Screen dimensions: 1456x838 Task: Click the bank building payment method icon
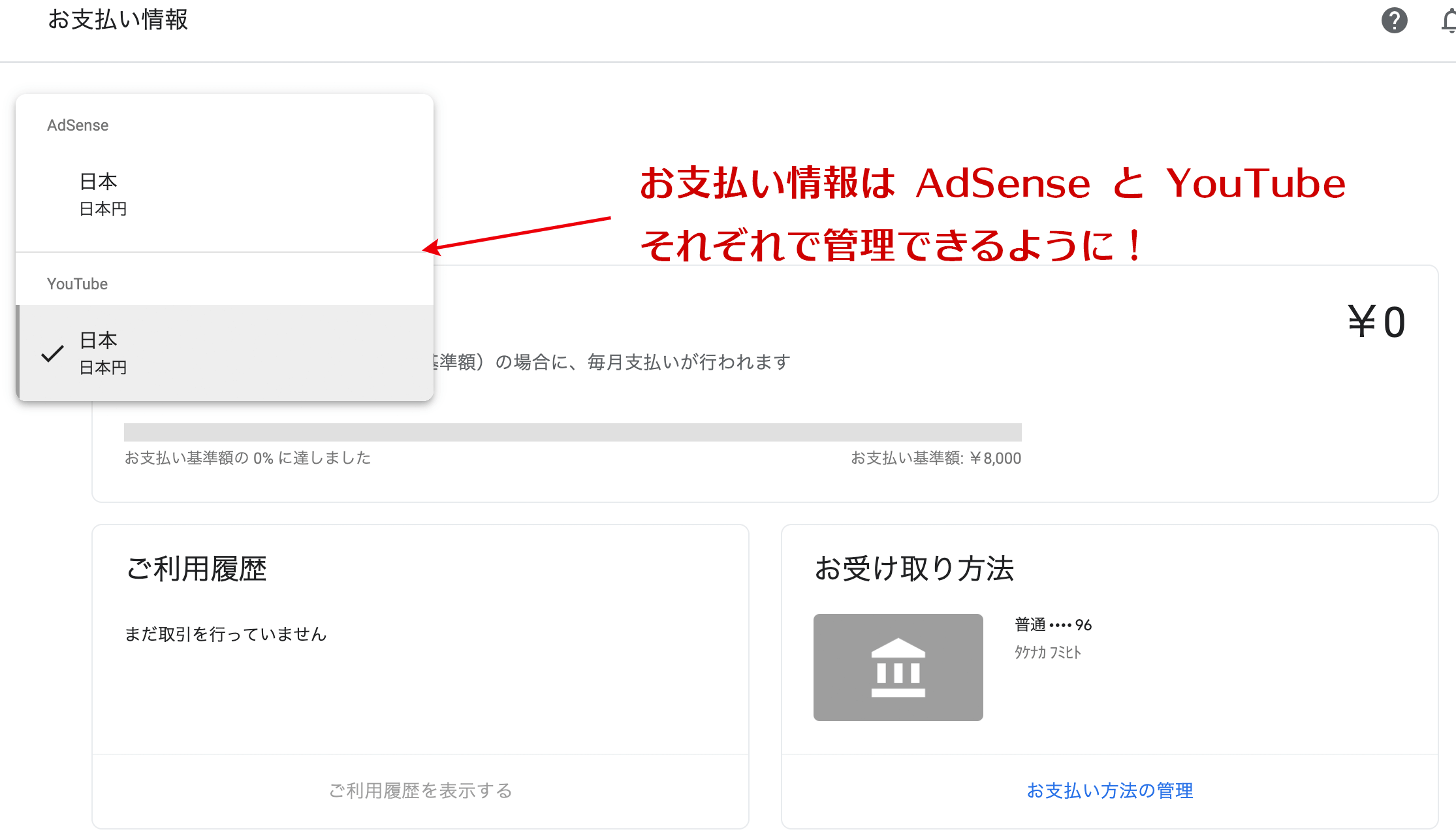point(898,667)
